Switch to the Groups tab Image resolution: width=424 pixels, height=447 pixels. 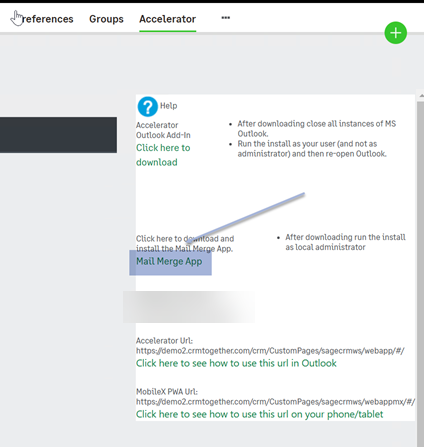[x=106, y=19]
